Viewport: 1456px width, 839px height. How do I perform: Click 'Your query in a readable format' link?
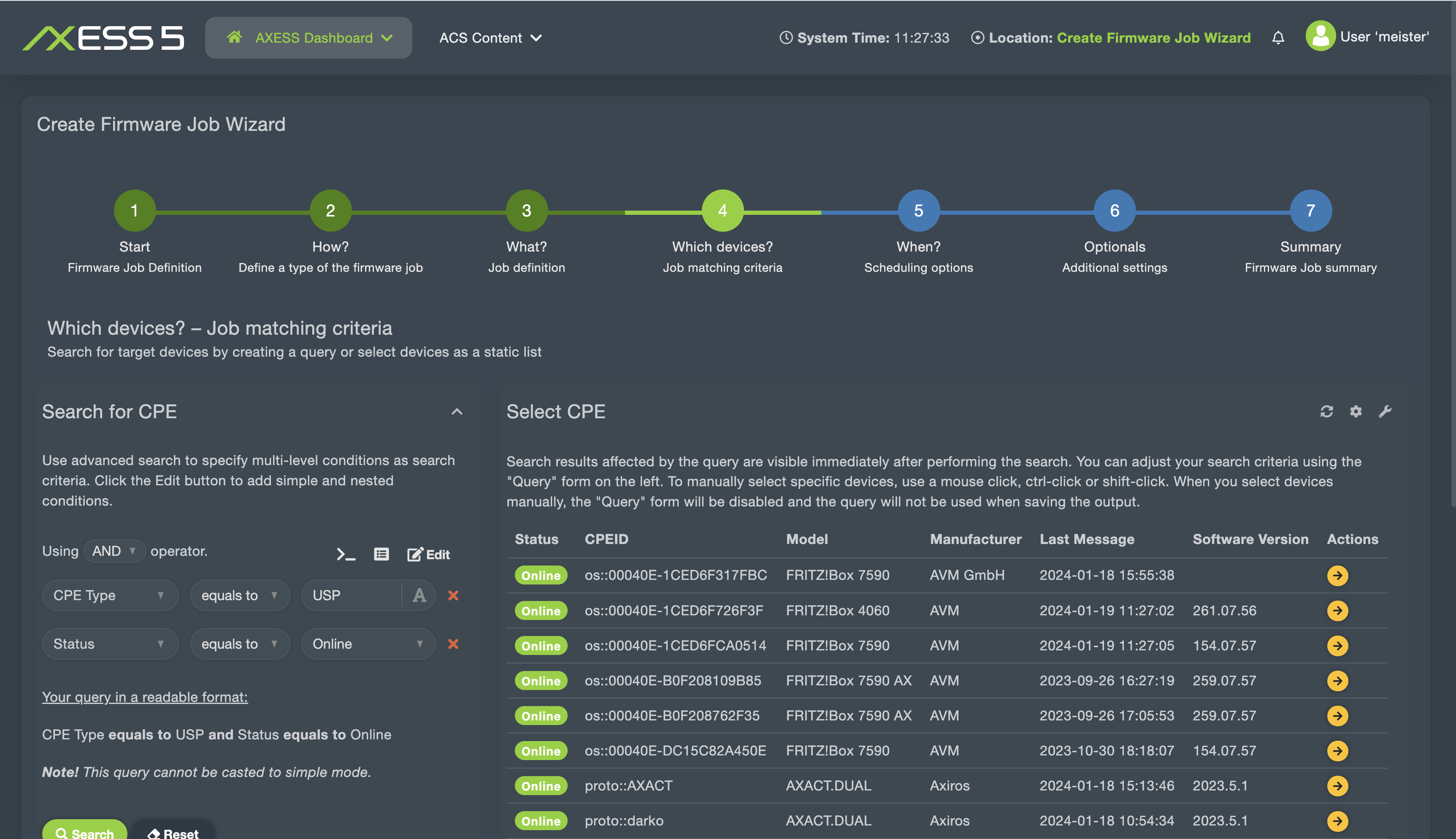click(145, 697)
